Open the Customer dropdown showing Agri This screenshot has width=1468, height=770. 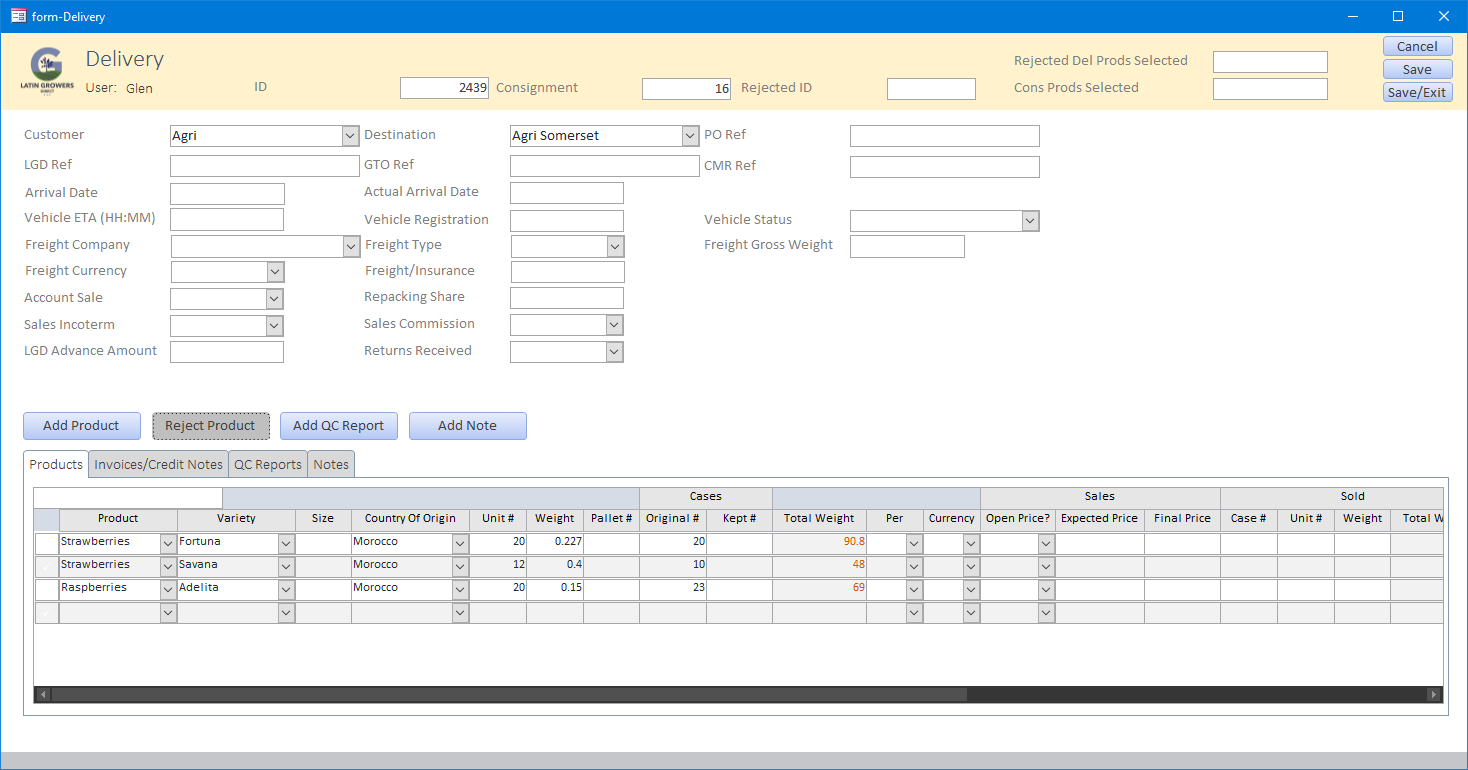350,136
